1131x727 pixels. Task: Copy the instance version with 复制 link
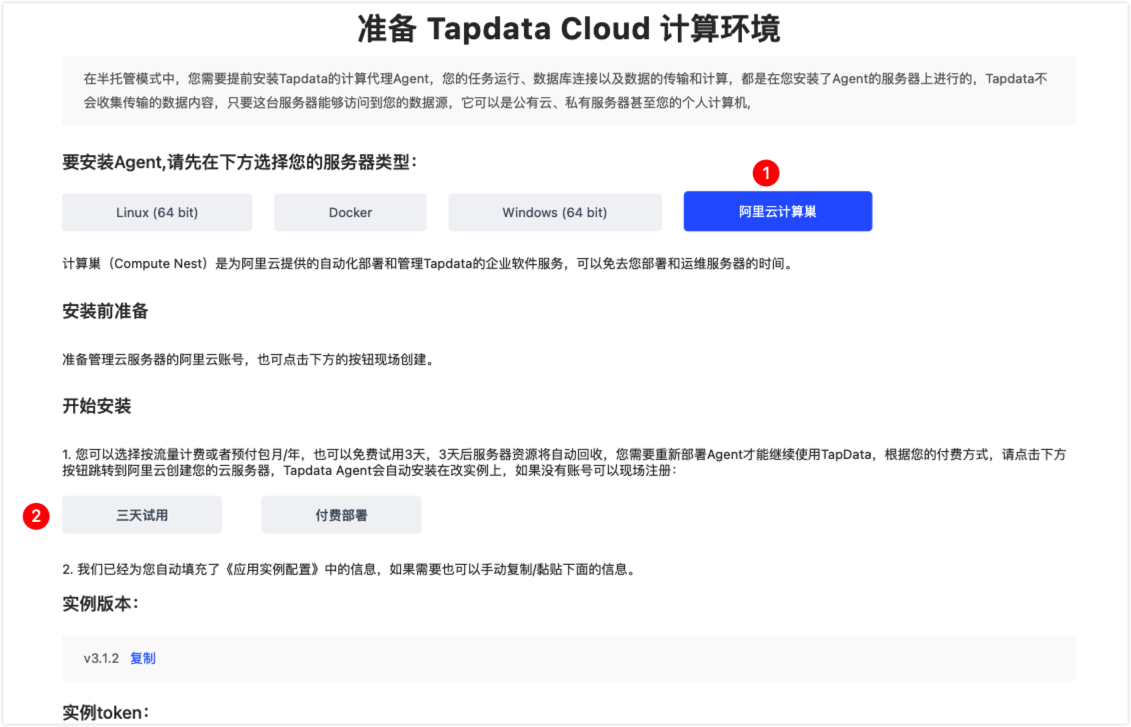(143, 658)
